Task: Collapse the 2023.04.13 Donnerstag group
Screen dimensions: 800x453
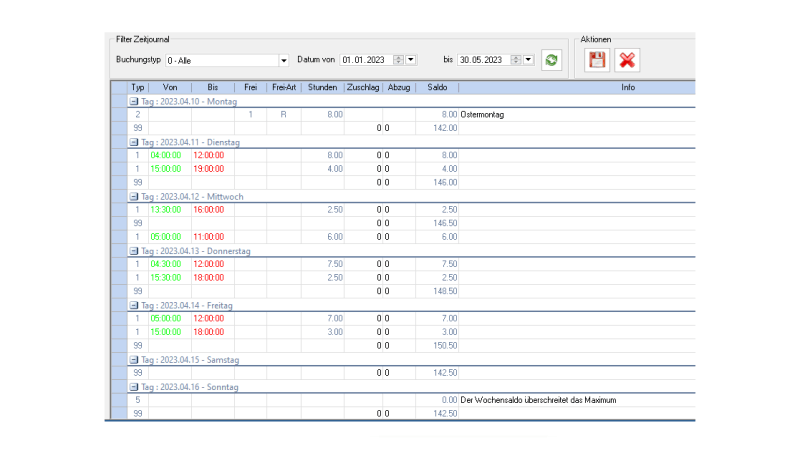Action: pyautogui.click(x=134, y=251)
